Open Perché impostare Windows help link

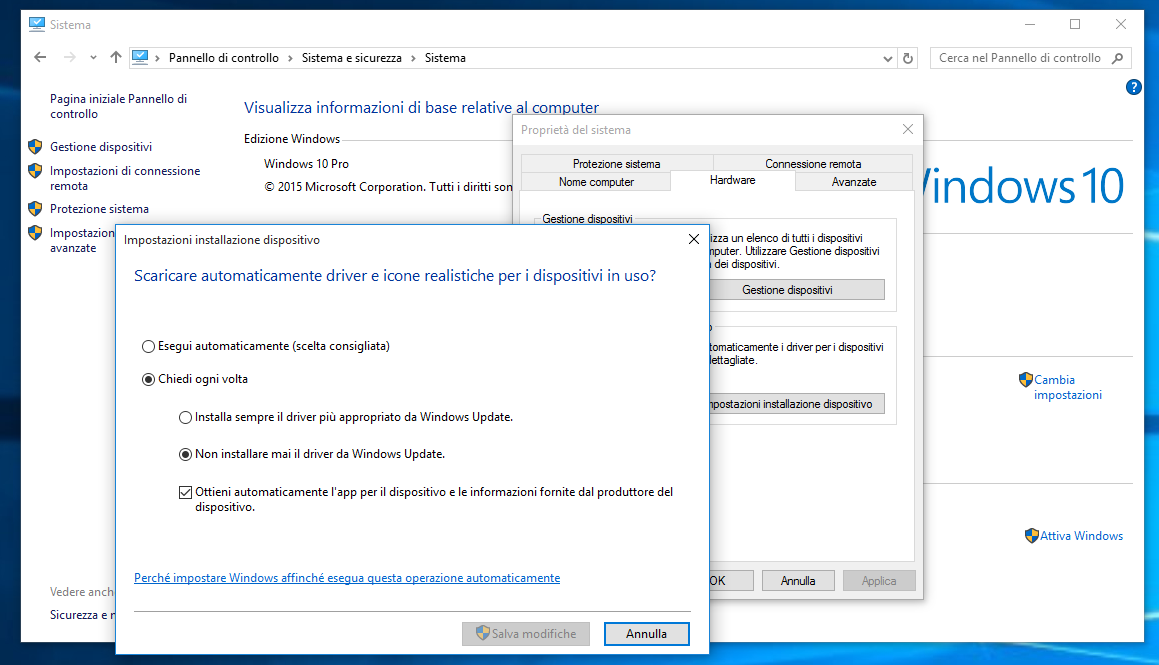[x=347, y=578]
